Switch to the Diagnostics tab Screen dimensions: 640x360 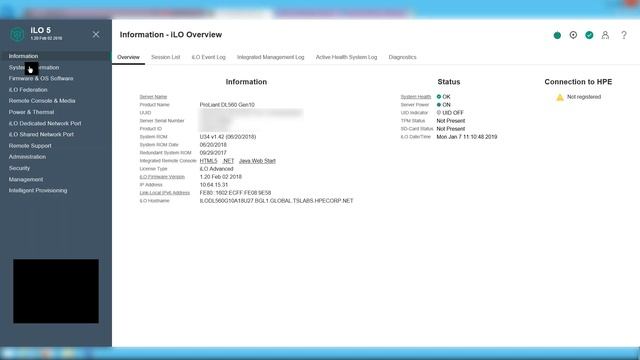402,57
